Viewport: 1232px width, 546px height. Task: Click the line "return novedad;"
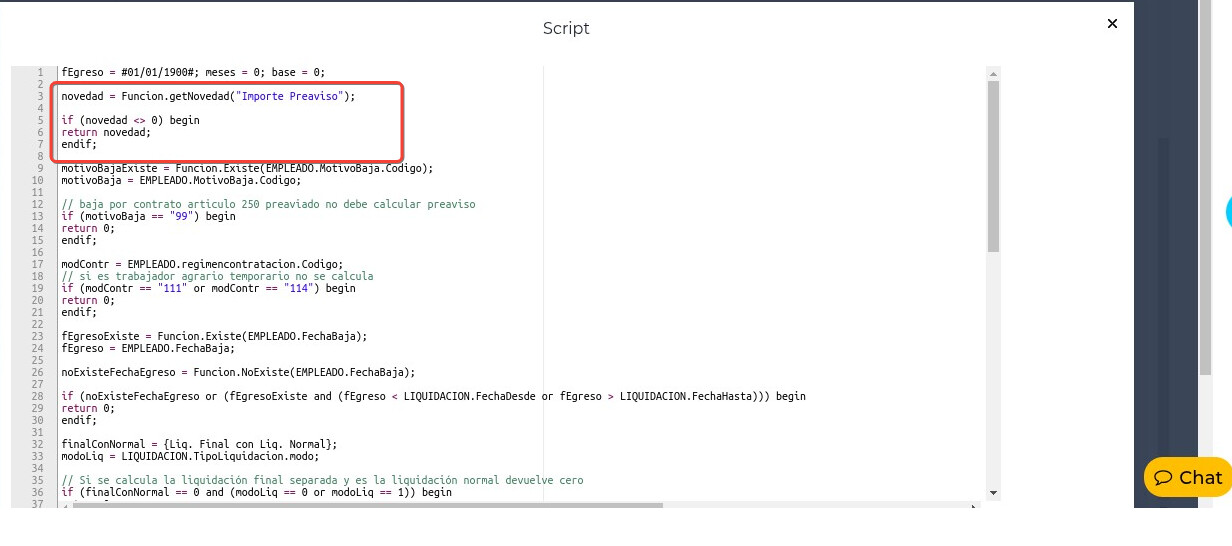click(106, 132)
